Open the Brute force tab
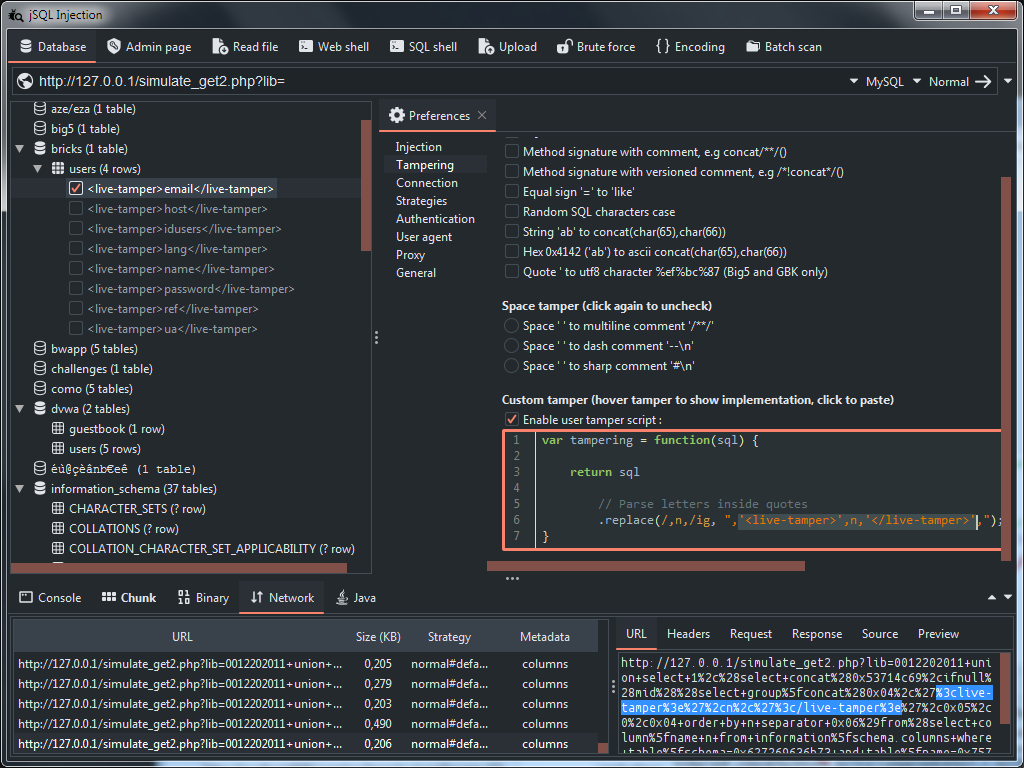 (595, 47)
